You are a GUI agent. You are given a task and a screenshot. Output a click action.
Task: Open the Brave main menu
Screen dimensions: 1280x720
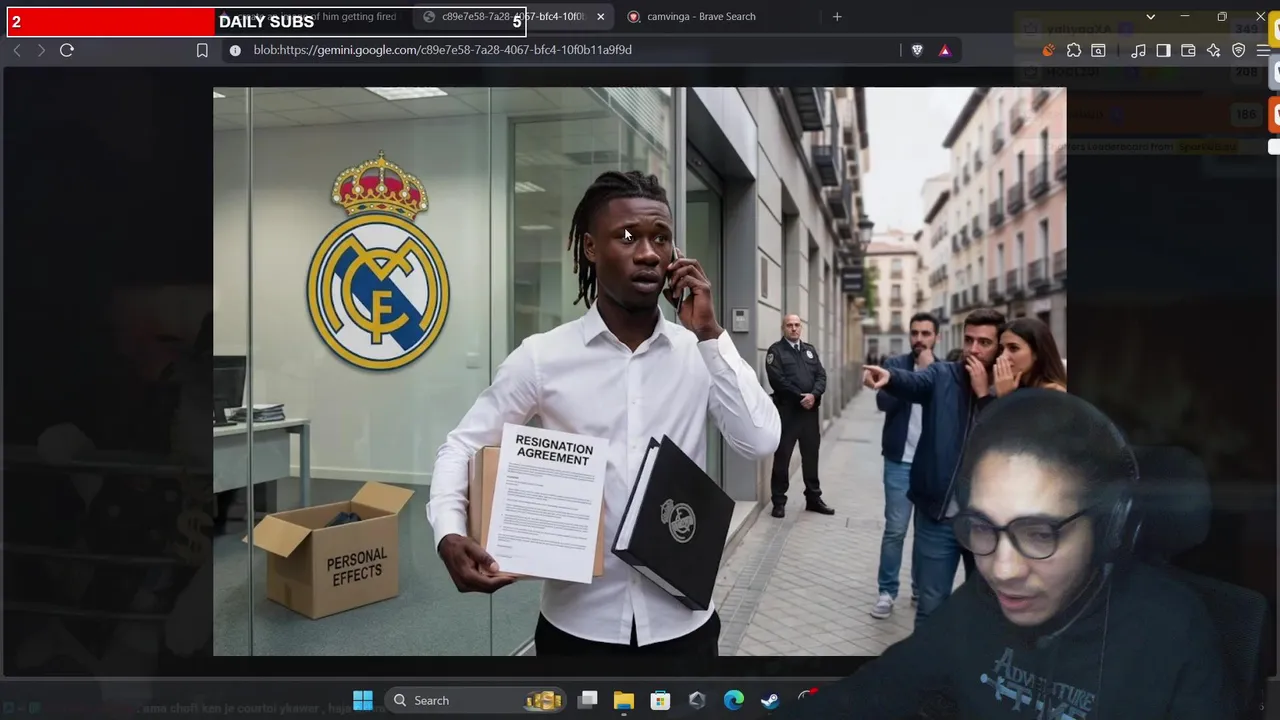click(1263, 50)
